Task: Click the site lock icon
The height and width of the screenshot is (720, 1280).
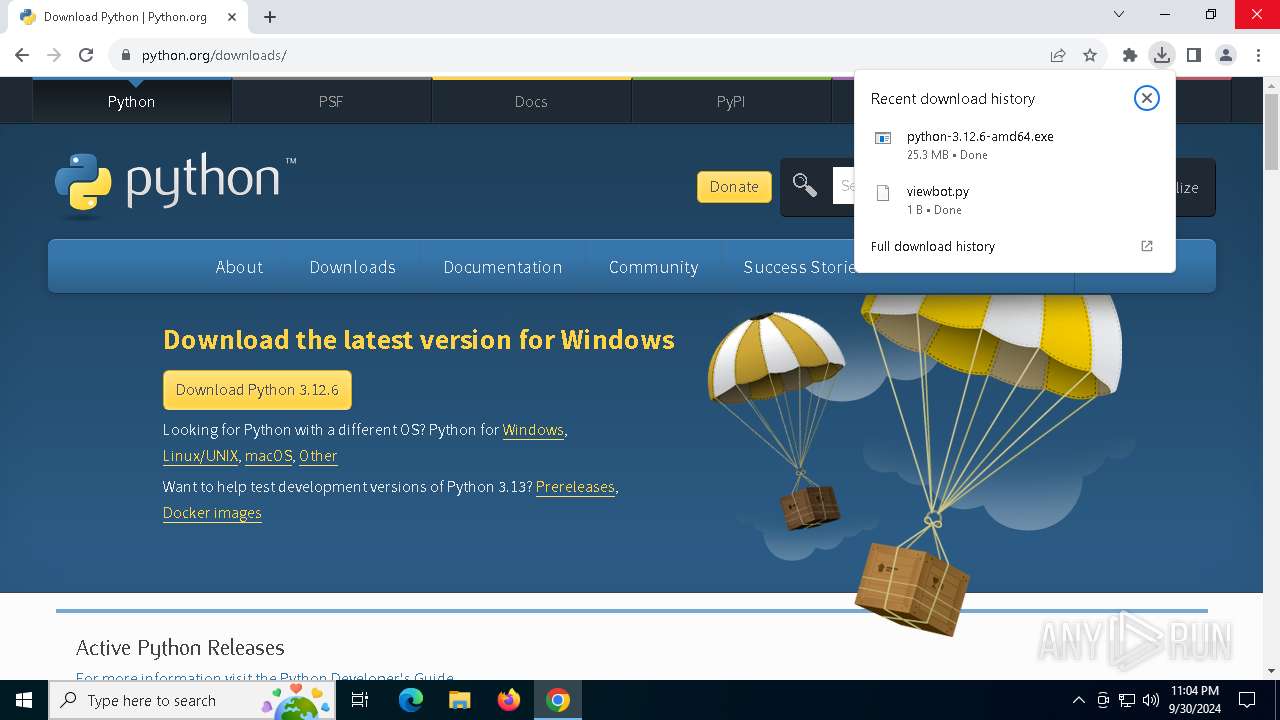Action: pyautogui.click(x=126, y=55)
